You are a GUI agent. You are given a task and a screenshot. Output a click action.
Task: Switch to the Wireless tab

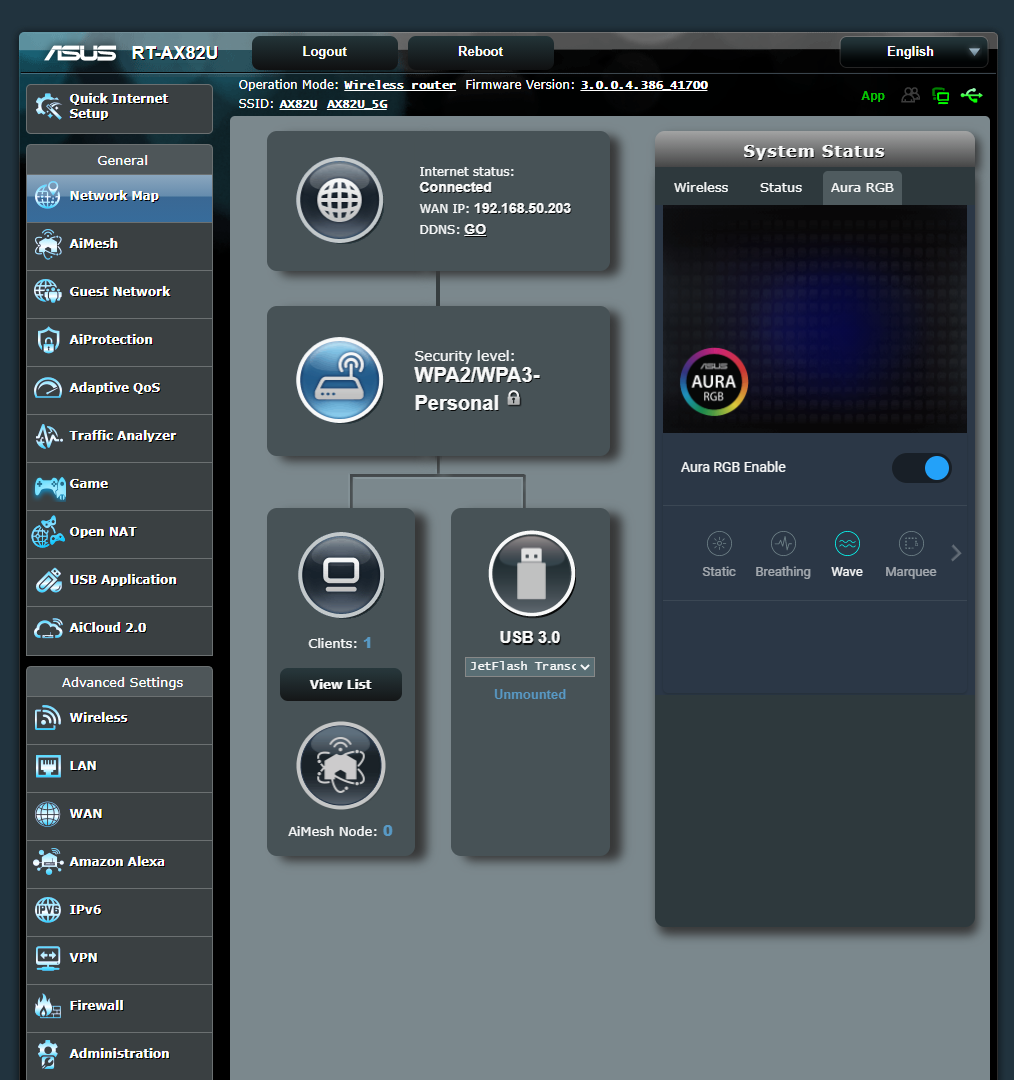701,187
